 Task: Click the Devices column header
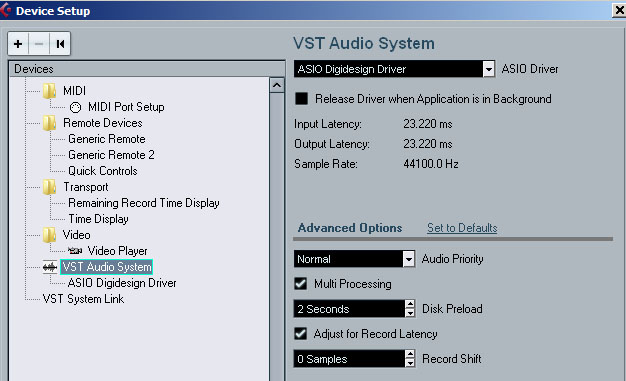(x=147, y=69)
